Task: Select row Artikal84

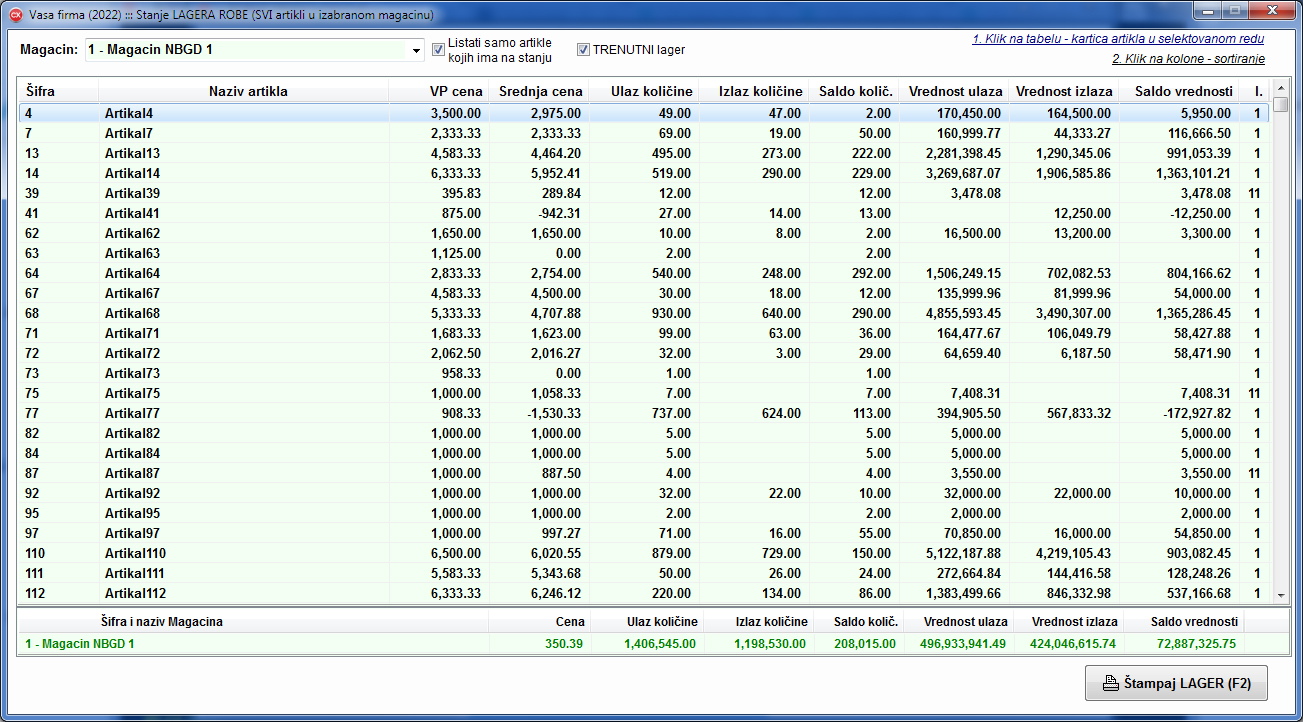Action: (x=644, y=453)
